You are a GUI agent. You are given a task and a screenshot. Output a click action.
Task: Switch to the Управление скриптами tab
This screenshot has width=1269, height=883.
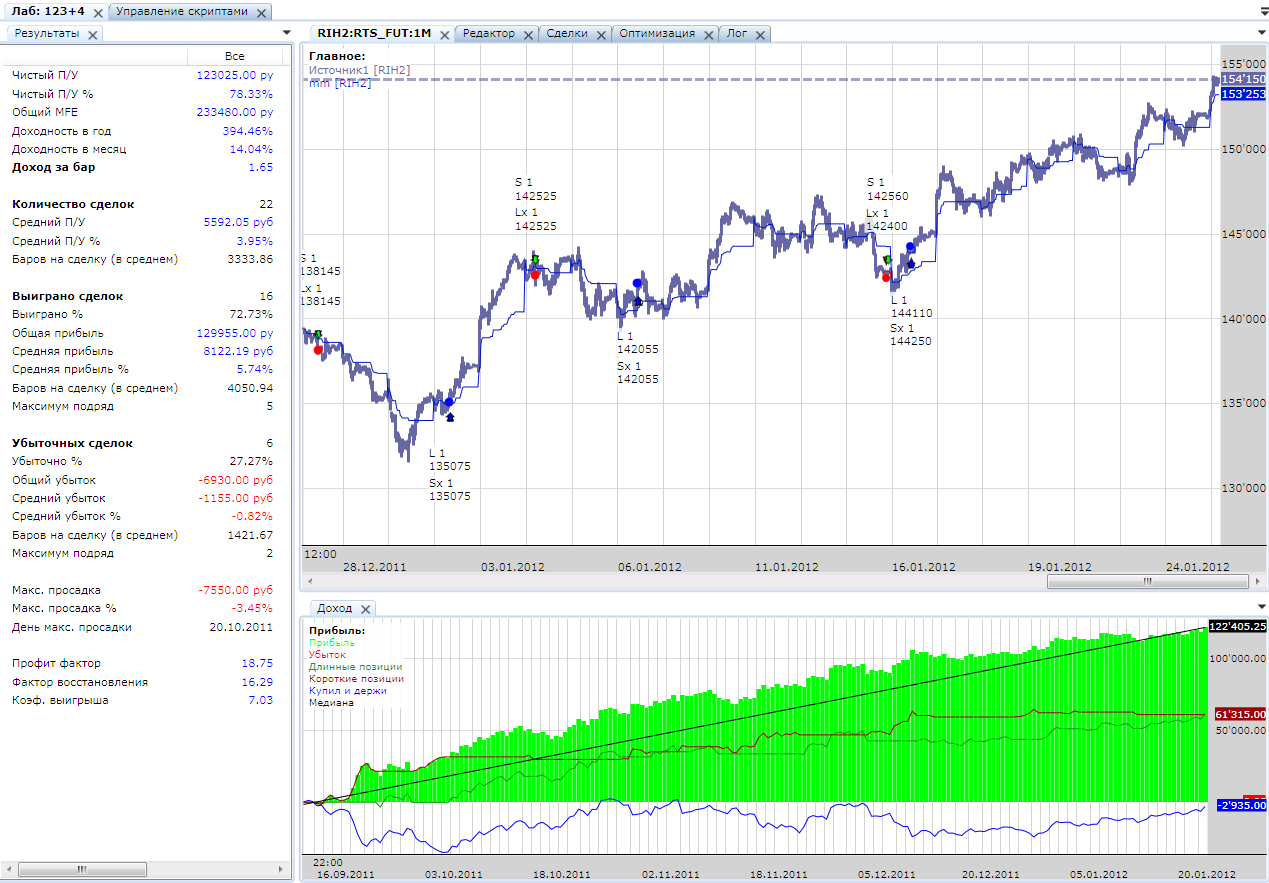coord(180,12)
